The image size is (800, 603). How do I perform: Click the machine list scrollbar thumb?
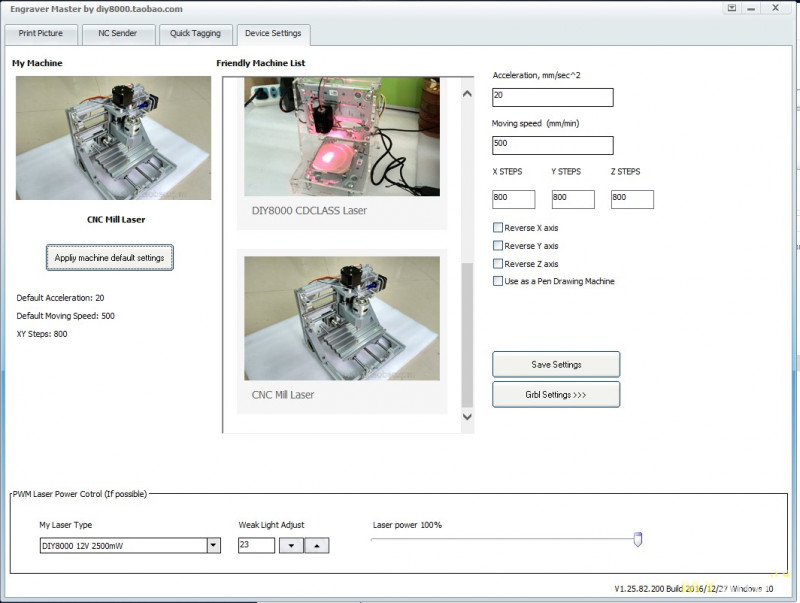pos(467,335)
